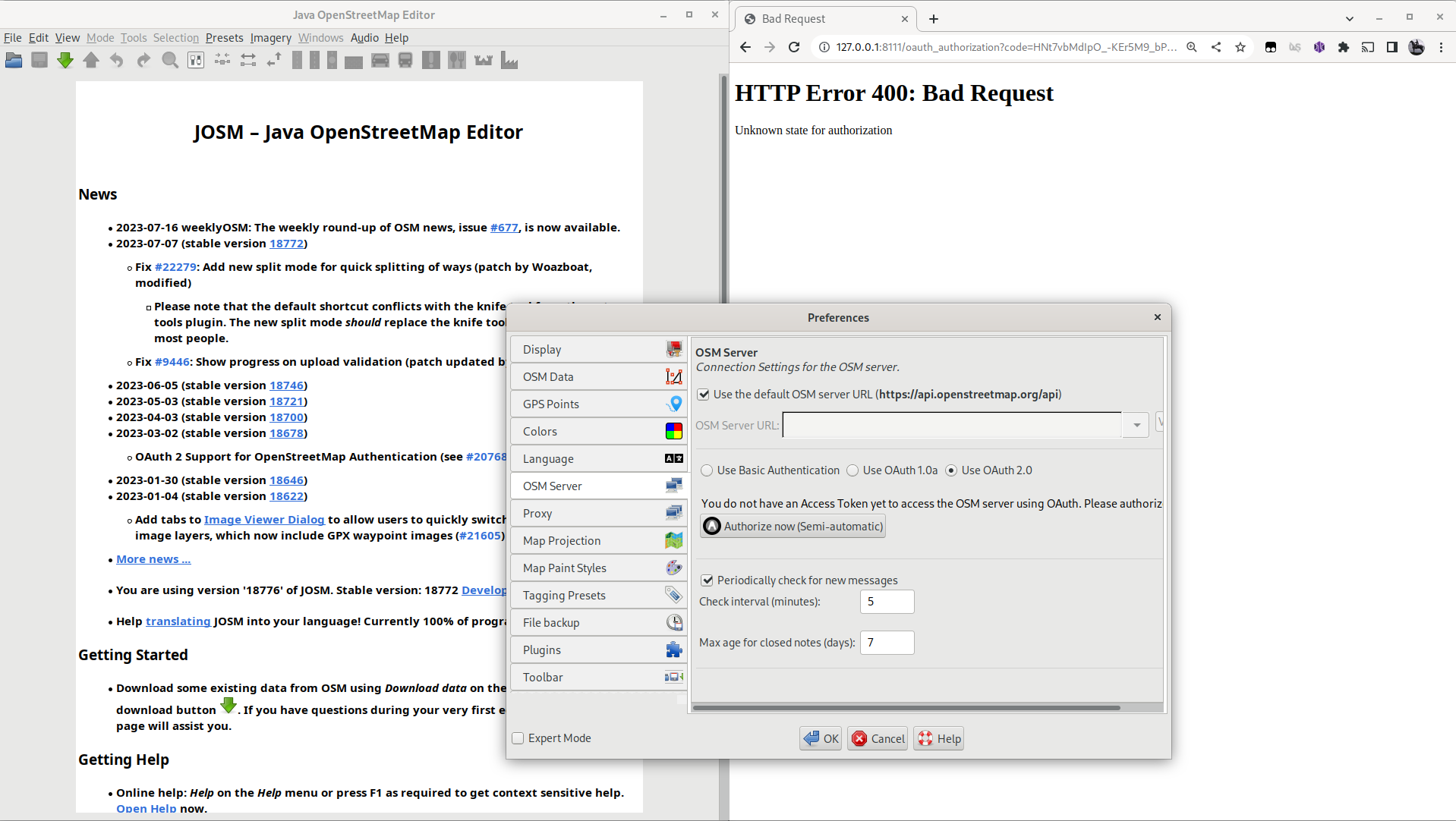Click the Save floppy disk icon in JOSM
Image resolution: width=1456 pixels, height=821 pixels.
click(39, 61)
